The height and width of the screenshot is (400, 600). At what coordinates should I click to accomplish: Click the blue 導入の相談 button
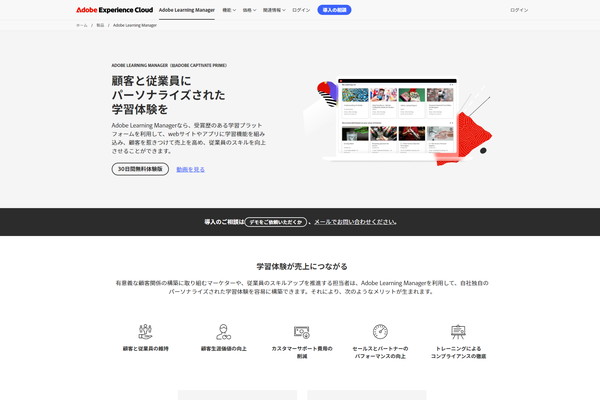tap(334, 10)
